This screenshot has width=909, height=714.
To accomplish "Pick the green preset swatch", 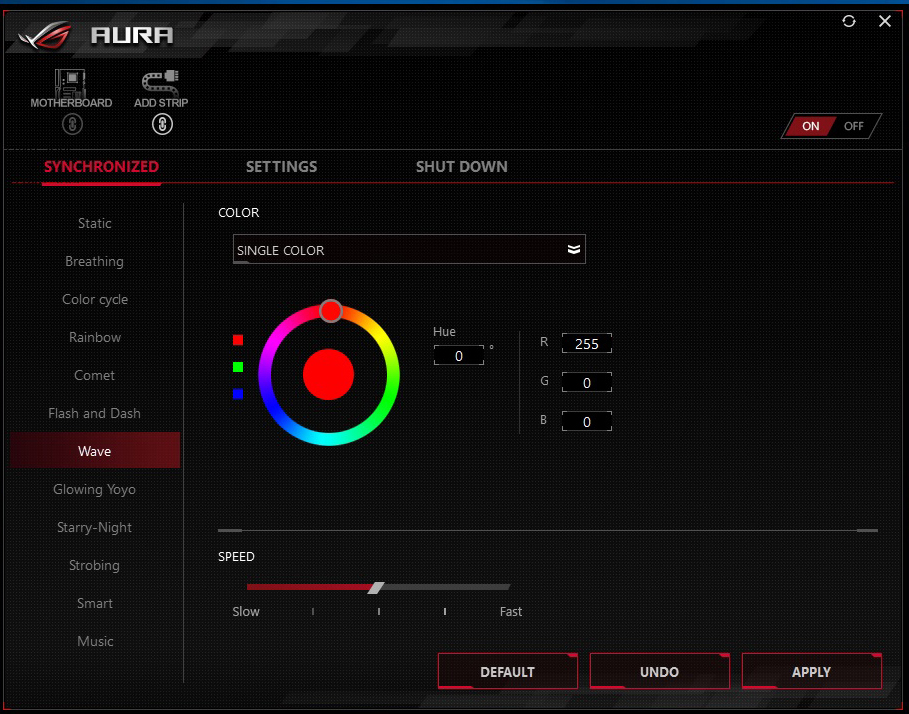I will click(x=238, y=367).
